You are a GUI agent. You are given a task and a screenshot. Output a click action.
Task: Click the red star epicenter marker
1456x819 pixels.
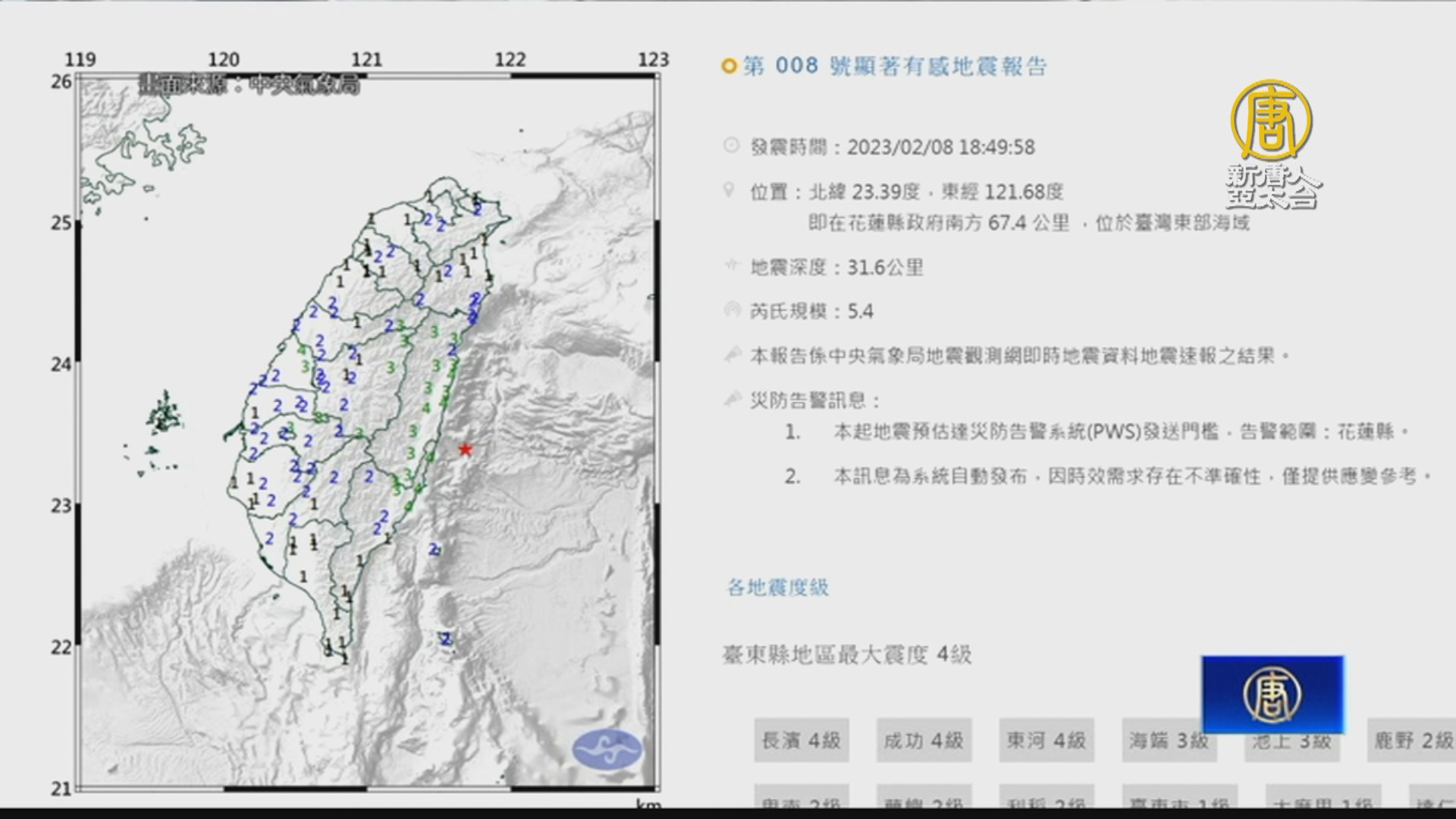(465, 450)
